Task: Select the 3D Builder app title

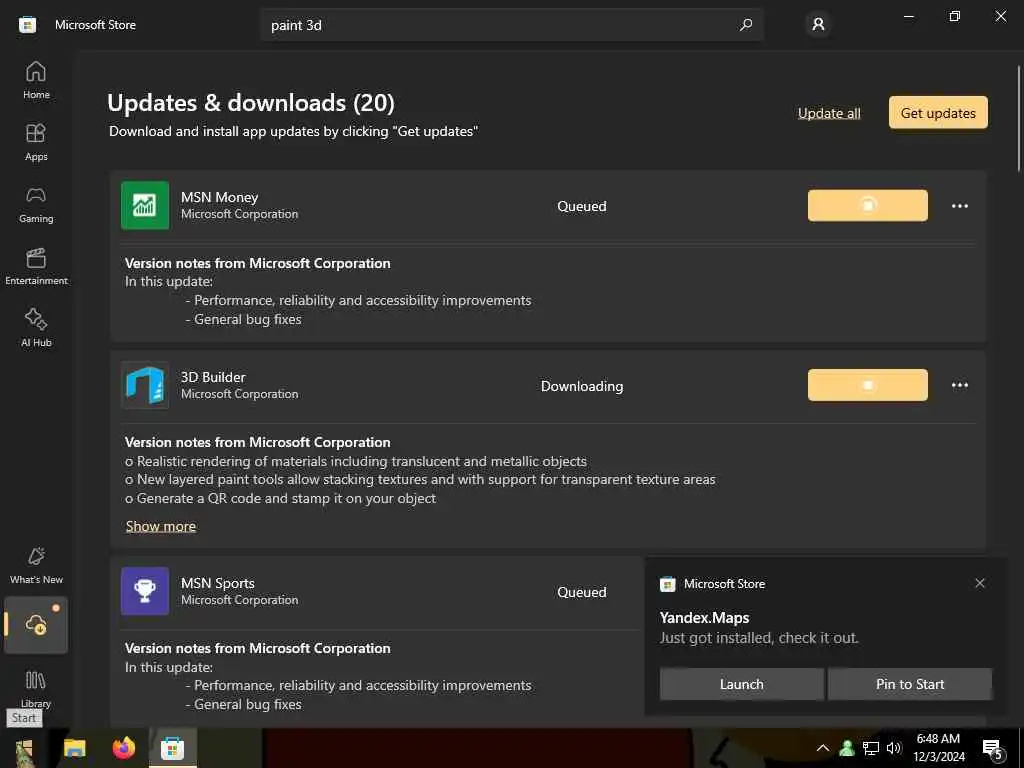Action: pyautogui.click(x=213, y=377)
